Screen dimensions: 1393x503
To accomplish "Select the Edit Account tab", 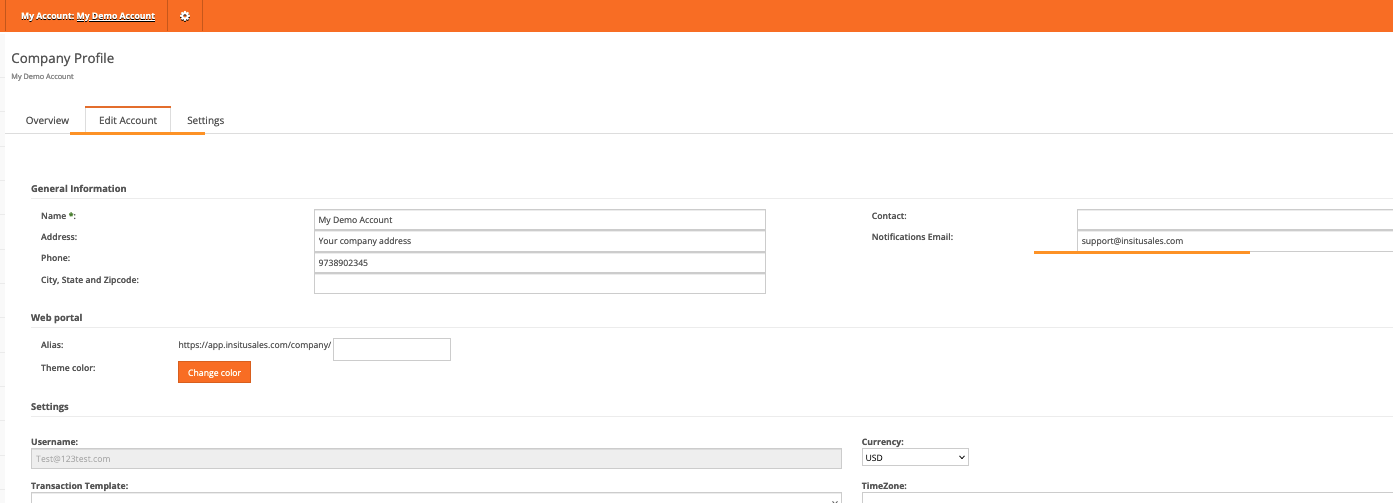I will 128,120.
